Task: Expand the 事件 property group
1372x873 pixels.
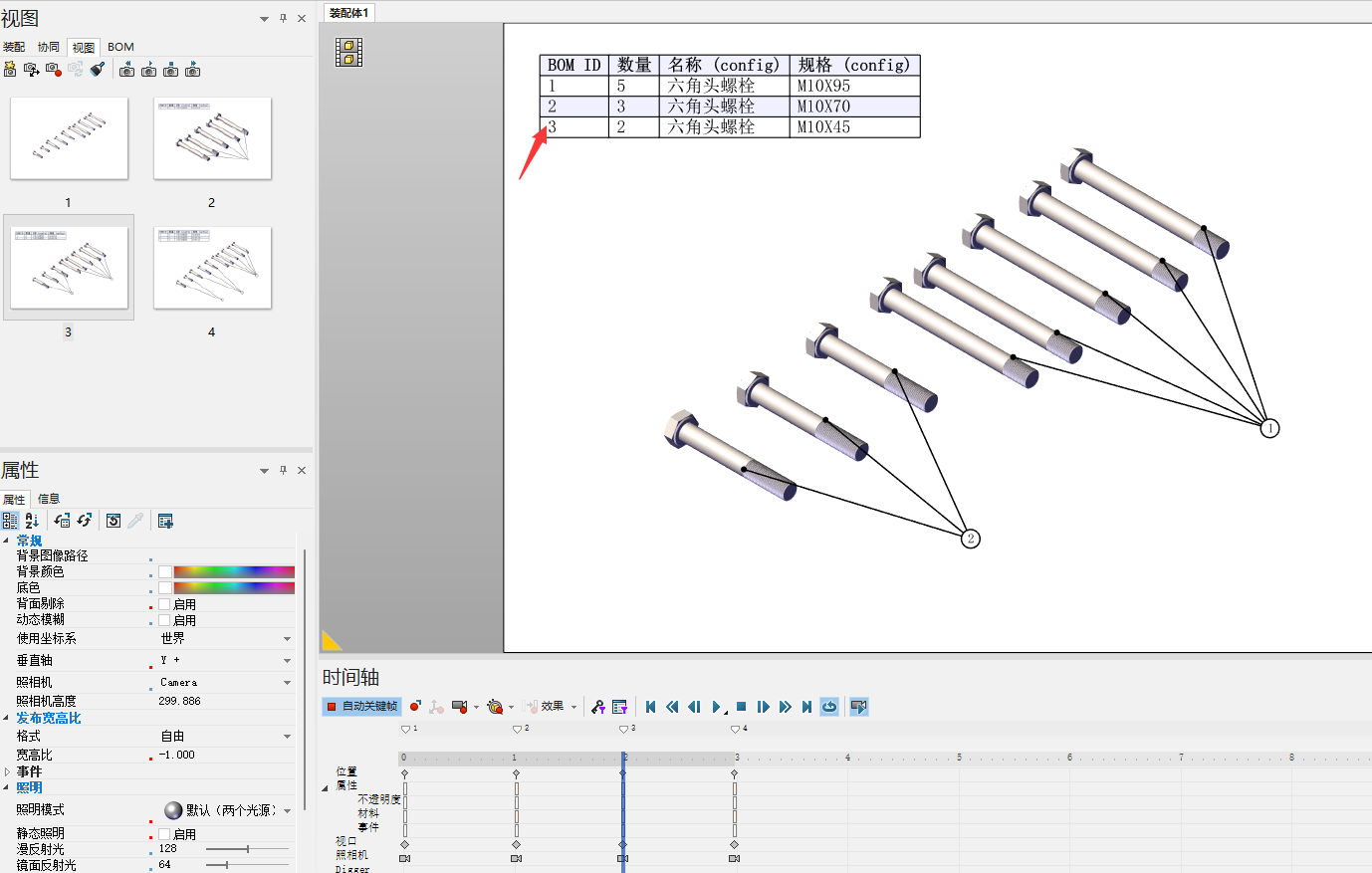Action: [7, 771]
